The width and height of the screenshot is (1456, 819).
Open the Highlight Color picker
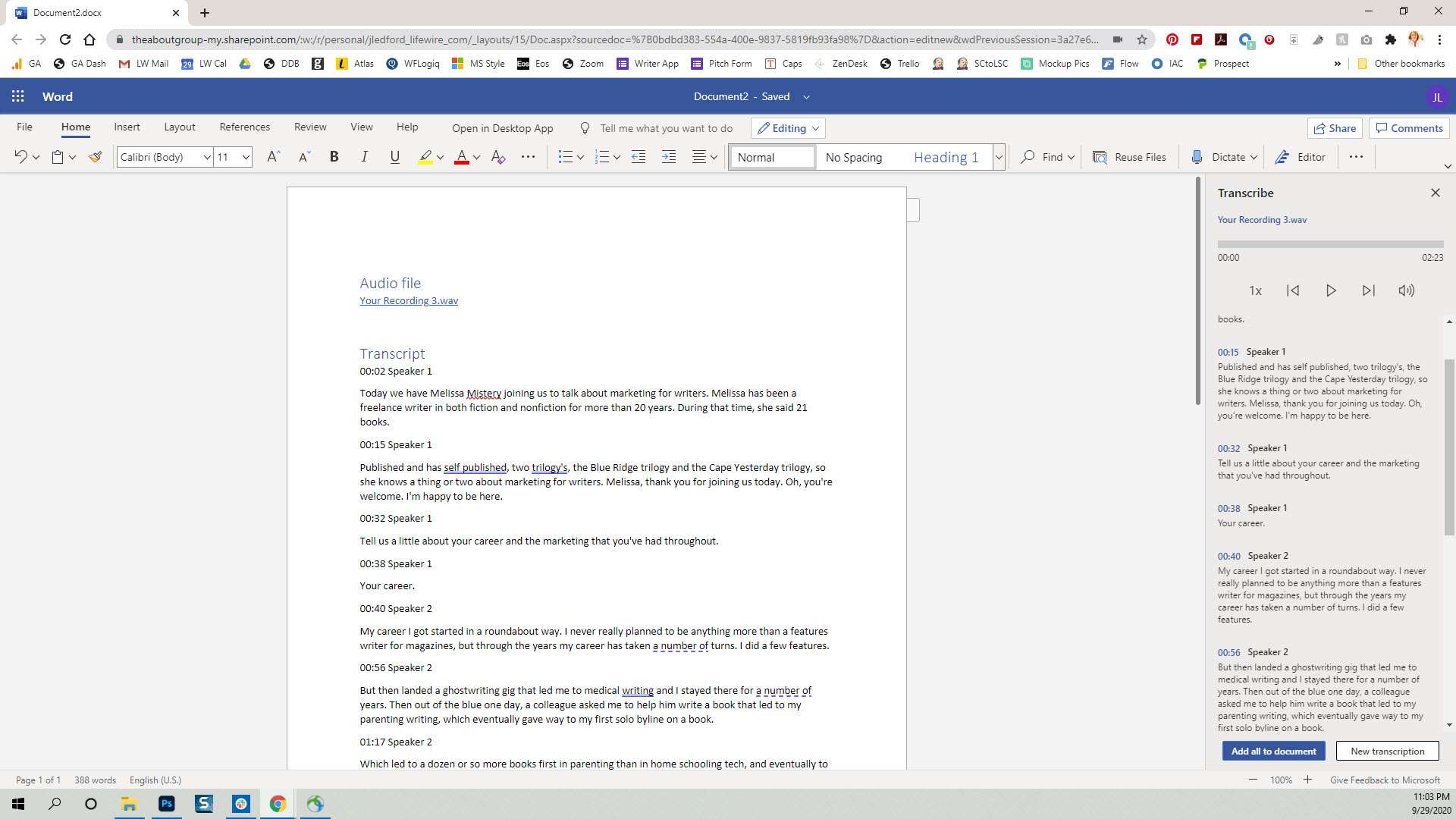[440, 157]
